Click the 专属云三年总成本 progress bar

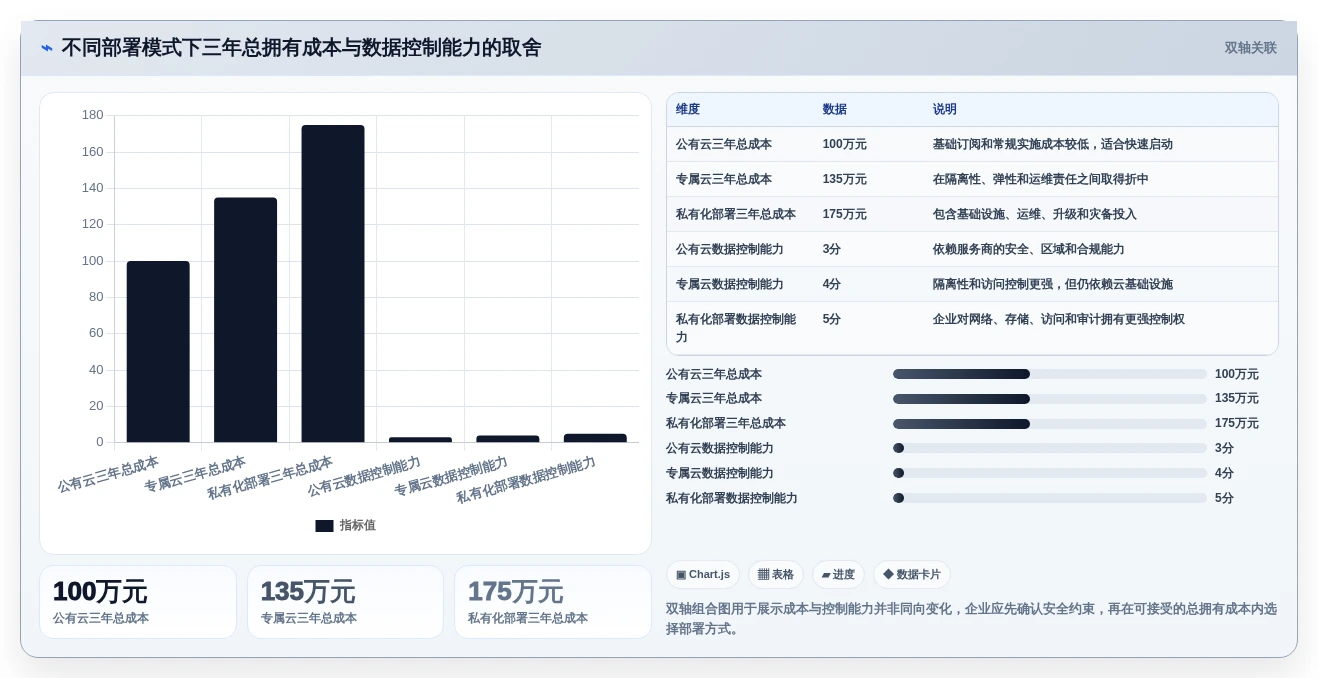[1050, 398]
